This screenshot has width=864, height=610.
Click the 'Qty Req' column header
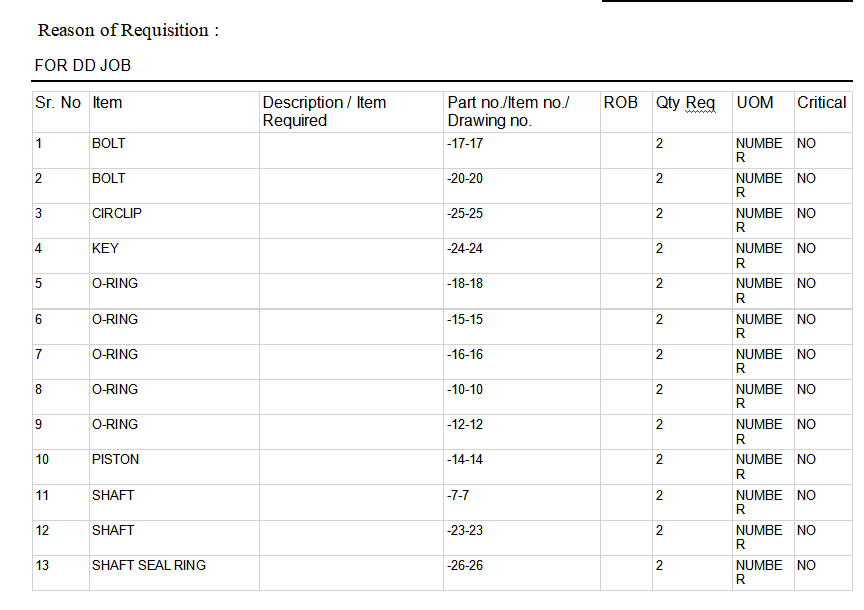[x=685, y=103]
